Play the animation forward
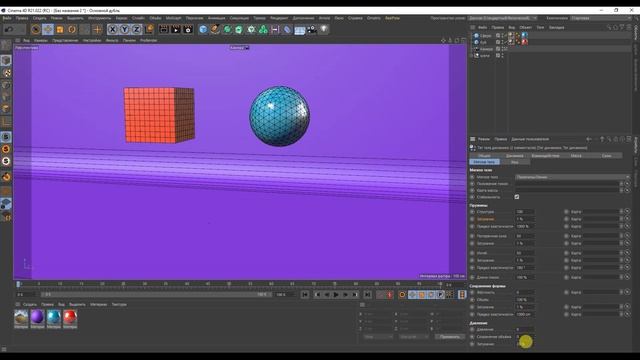The image size is (640, 360). point(336,294)
